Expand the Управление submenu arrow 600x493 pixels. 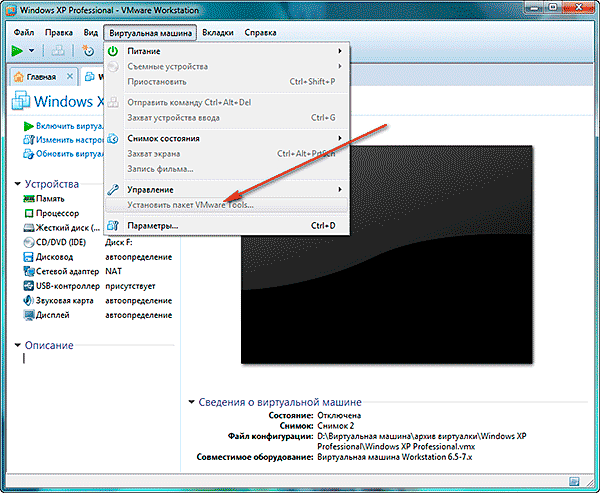(339, 189)
